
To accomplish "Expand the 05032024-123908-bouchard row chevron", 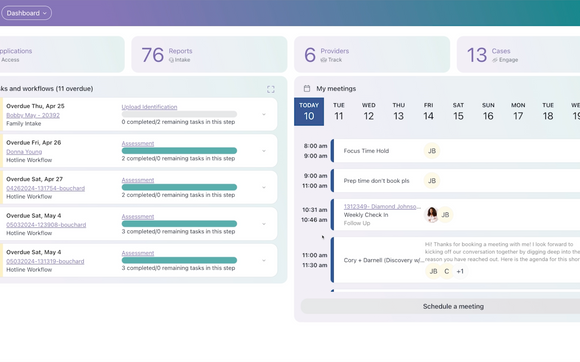I will click(x=264, y=224).
